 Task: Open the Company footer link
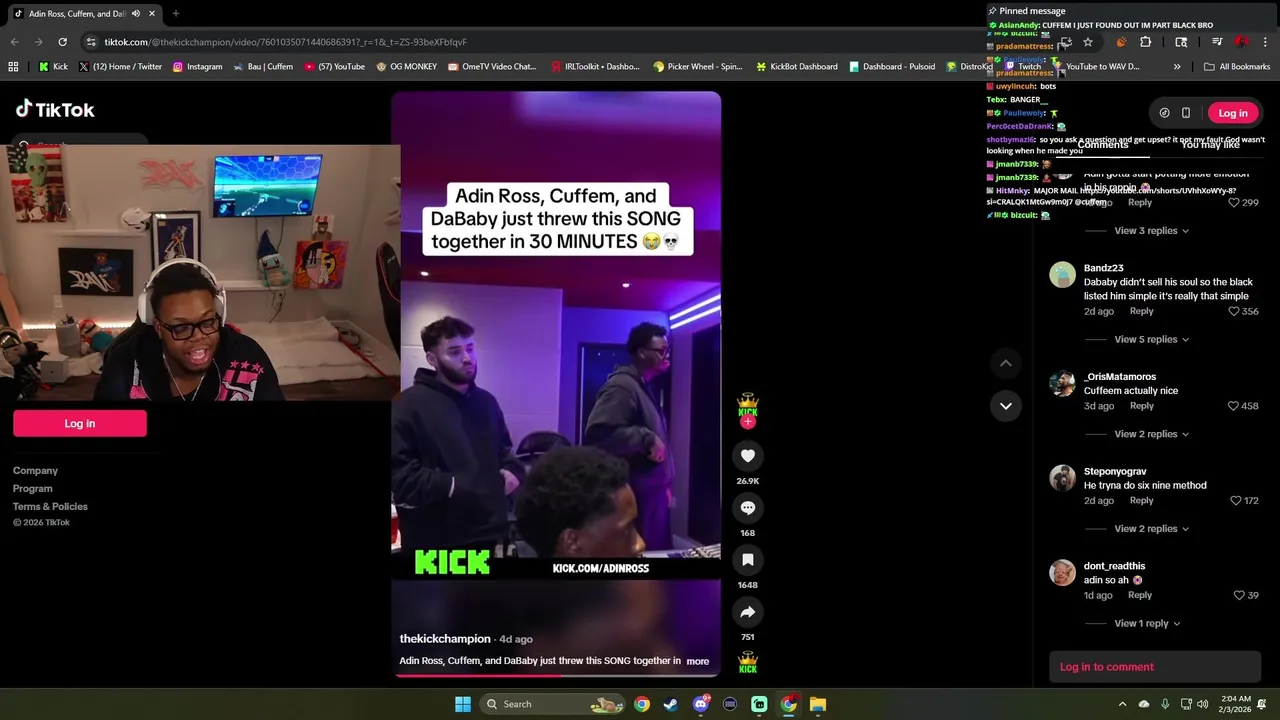35,471
